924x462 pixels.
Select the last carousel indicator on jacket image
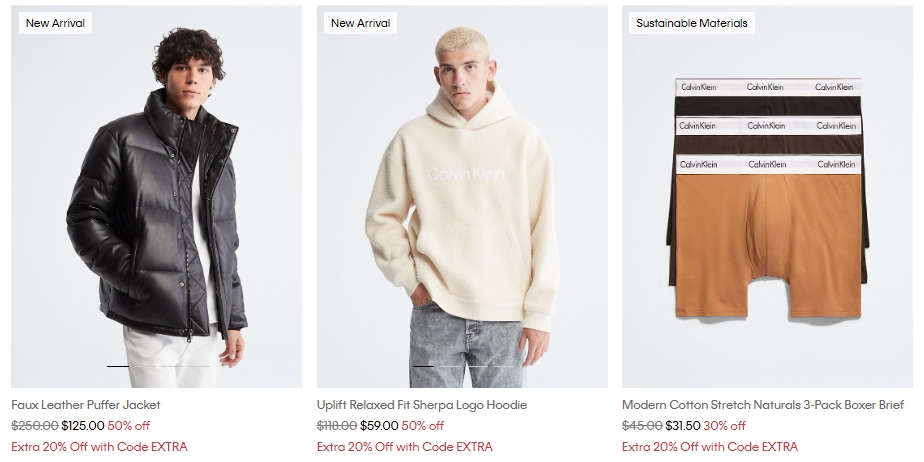click(x=199, y=367)
